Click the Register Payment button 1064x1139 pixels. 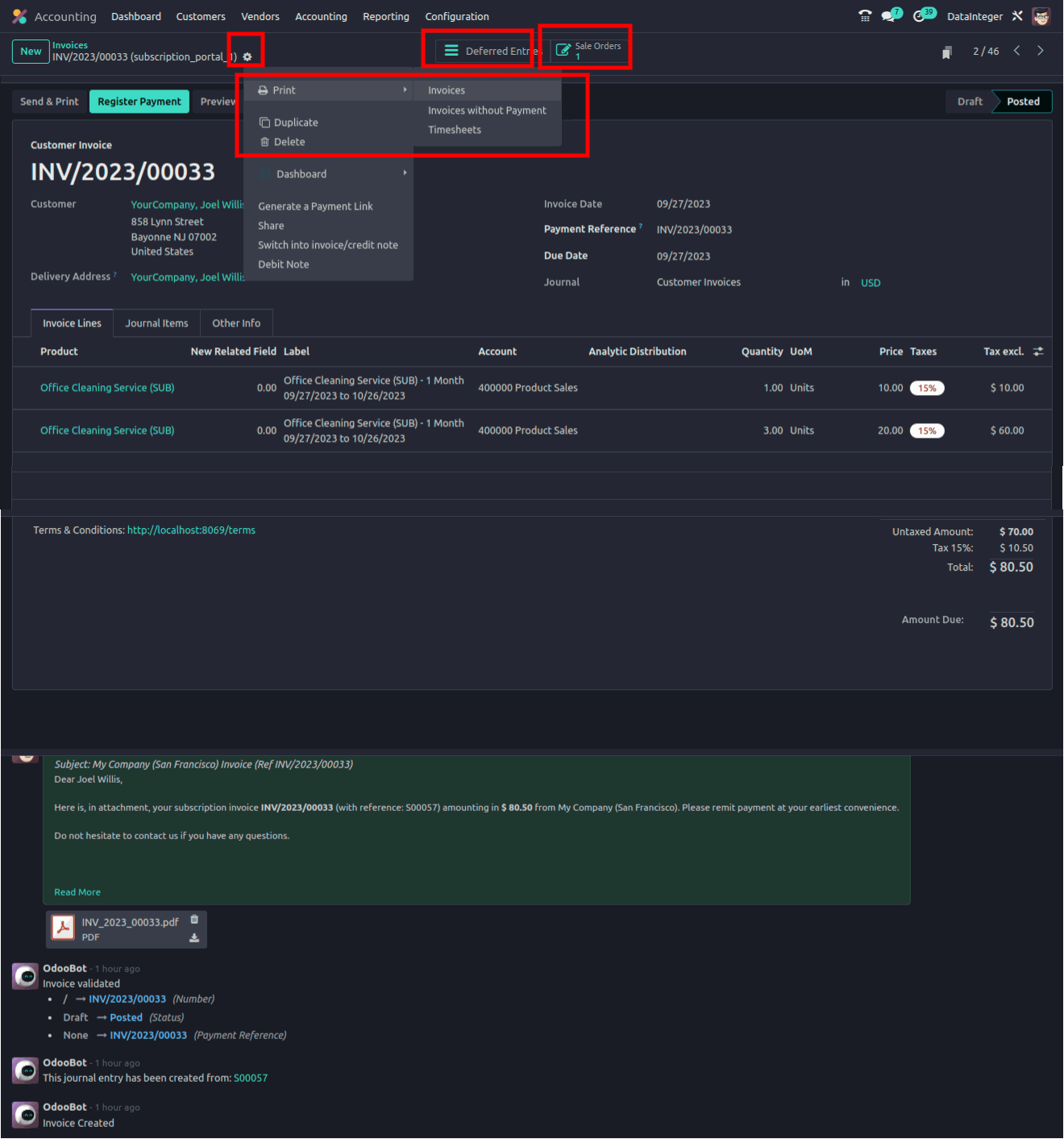click(x=139, y=101)
